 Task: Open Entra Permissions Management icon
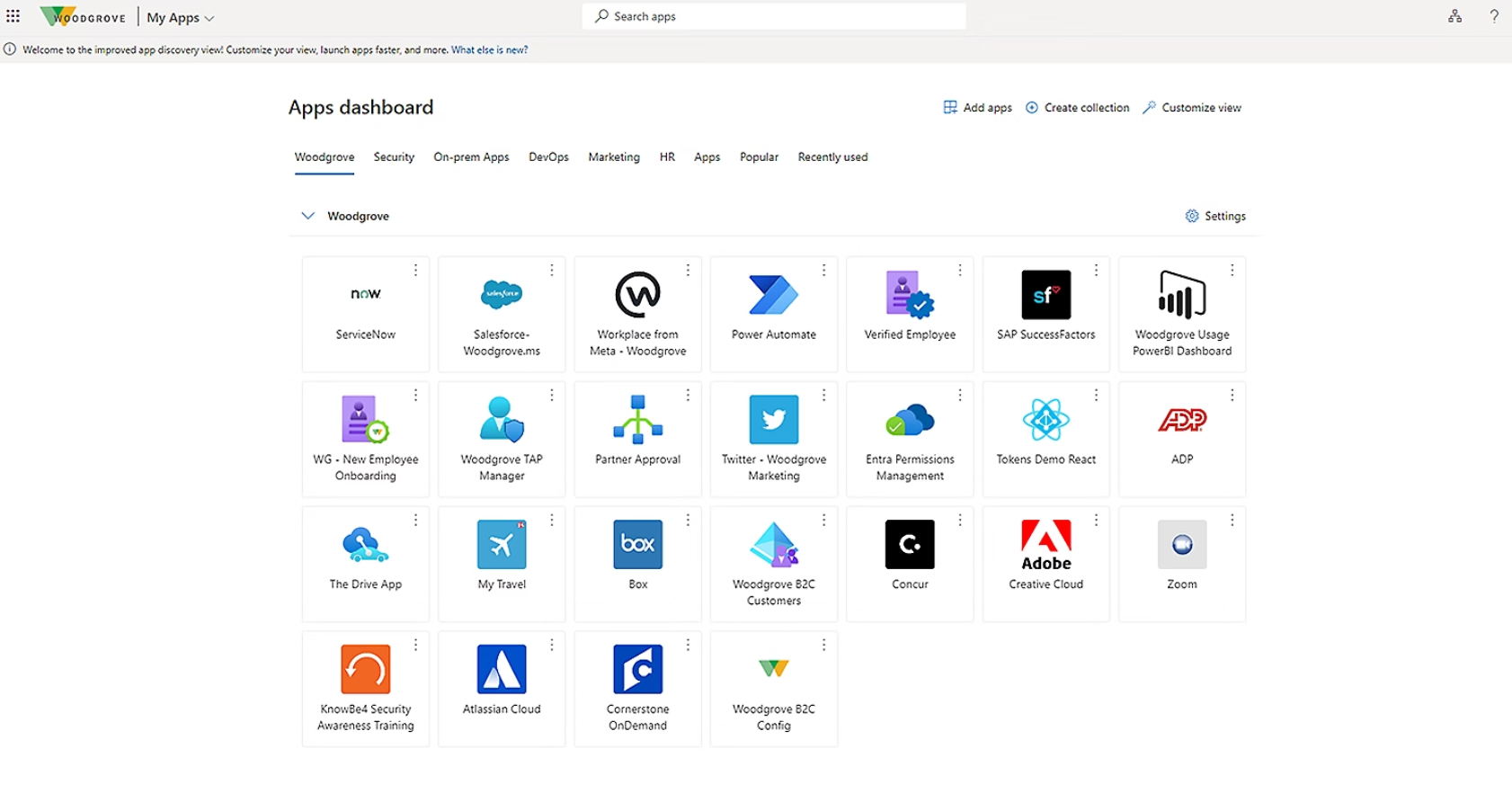910,419
